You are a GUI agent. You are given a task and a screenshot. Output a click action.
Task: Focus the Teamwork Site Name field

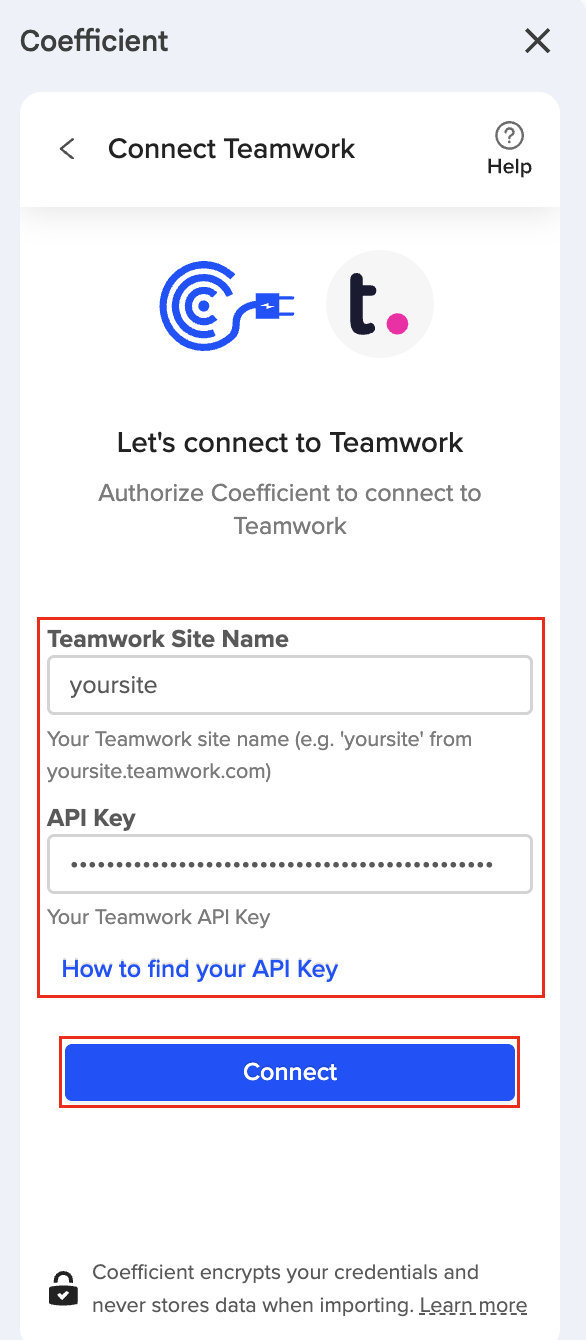coord(290,685)
